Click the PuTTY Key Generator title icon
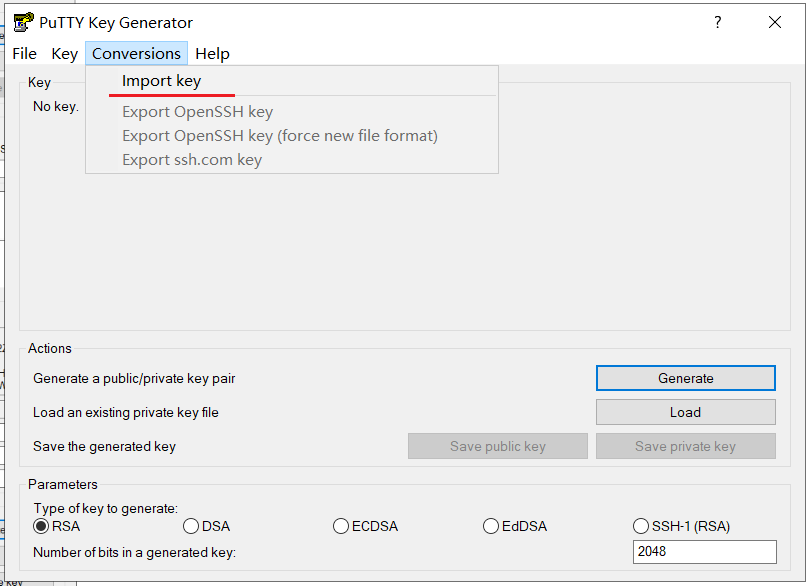 tap(23, 22)
